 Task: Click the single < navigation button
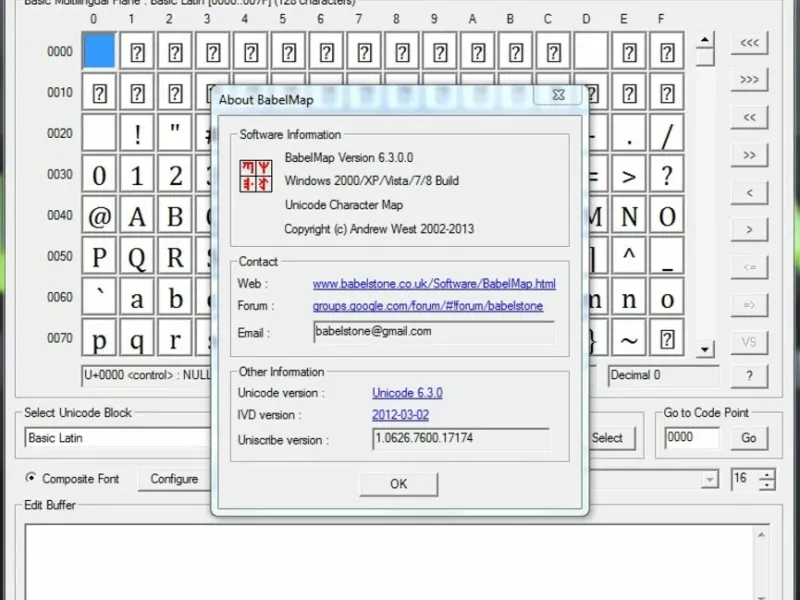coord(749,193)
